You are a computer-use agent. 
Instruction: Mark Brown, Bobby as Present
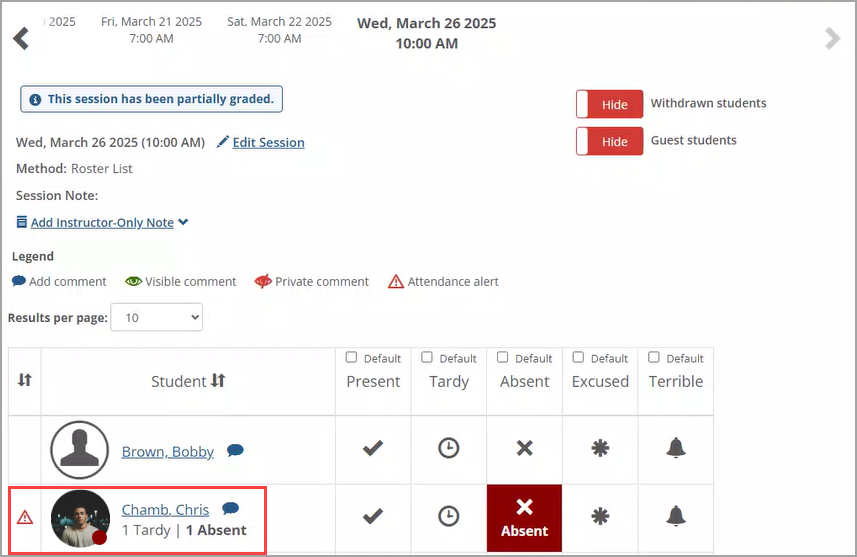pos(373,448)
